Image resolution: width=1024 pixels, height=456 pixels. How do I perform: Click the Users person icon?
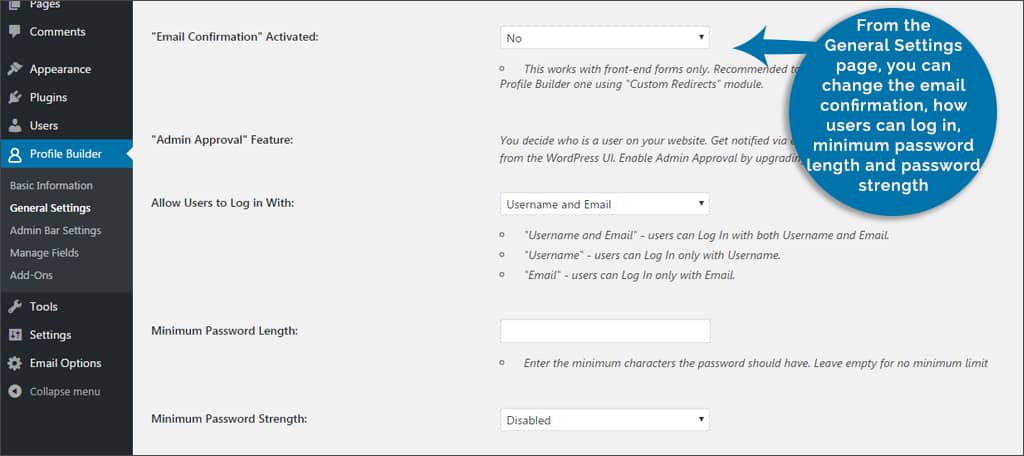(15, 126)
